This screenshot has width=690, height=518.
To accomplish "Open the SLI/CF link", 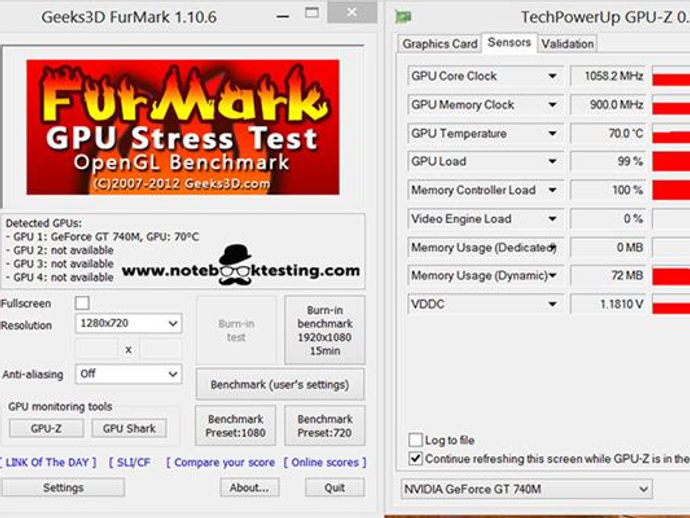I will [129, 463].
